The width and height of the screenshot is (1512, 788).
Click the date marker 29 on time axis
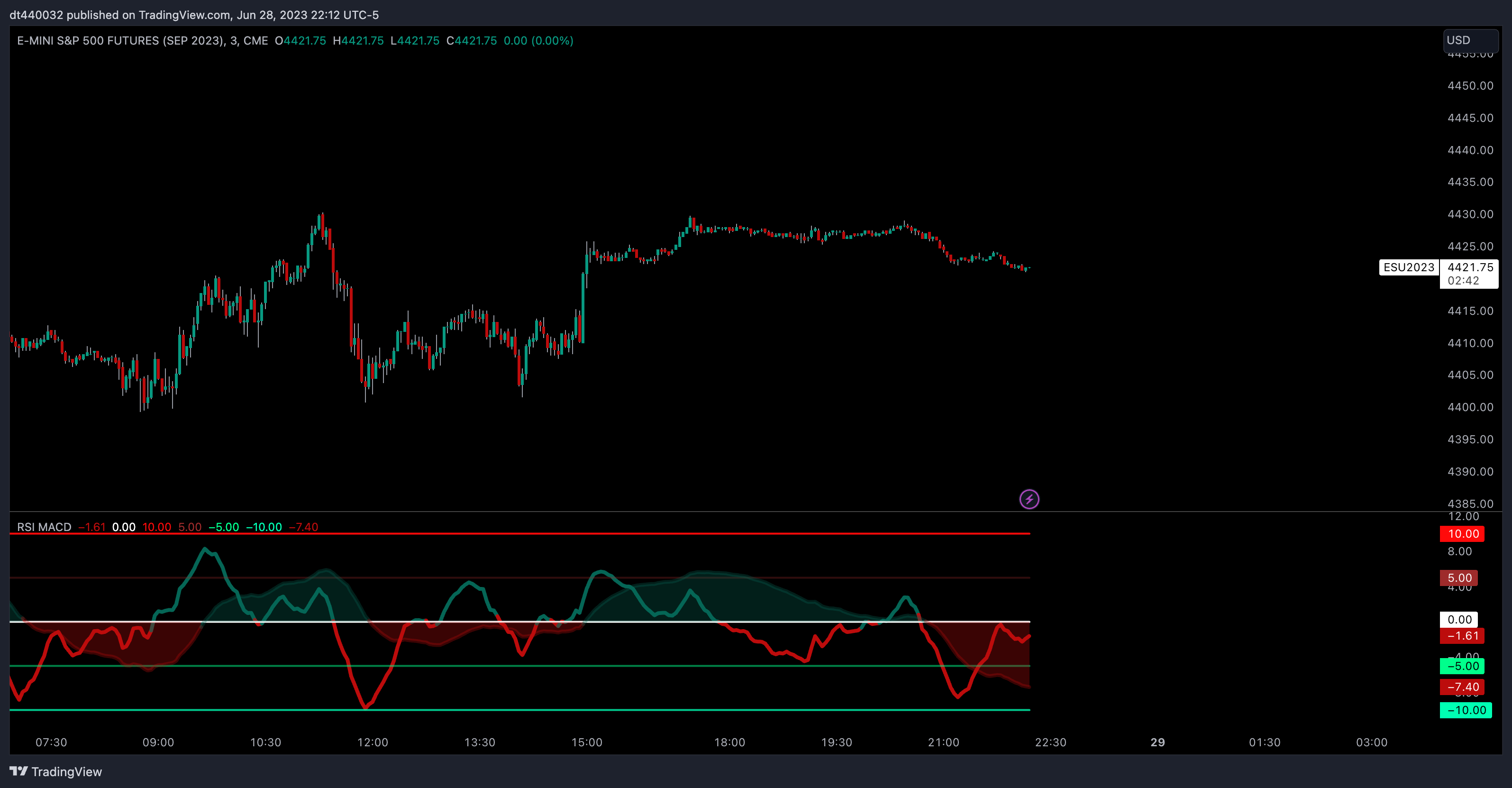tap(1157, 742)
